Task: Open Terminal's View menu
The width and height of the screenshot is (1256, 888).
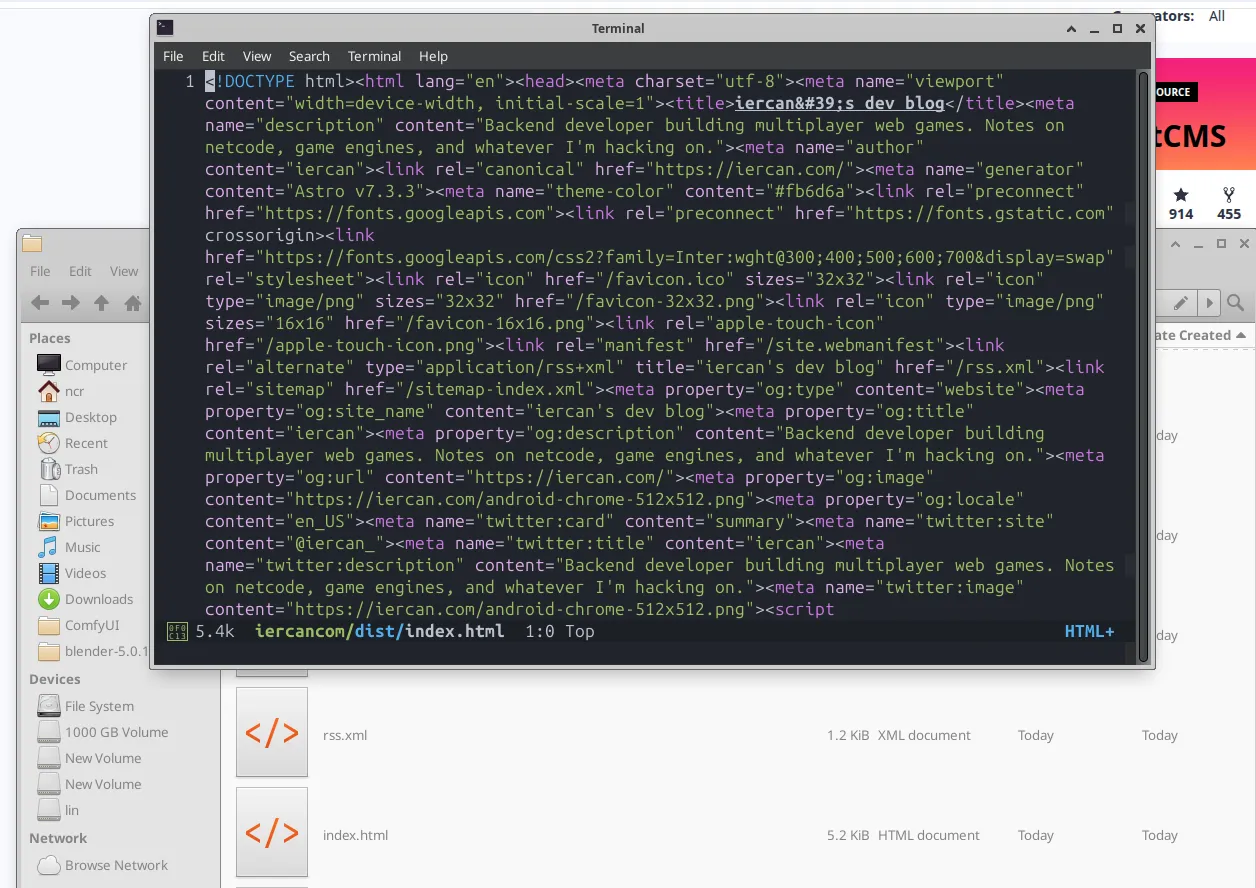Action: tap(257, 56)
